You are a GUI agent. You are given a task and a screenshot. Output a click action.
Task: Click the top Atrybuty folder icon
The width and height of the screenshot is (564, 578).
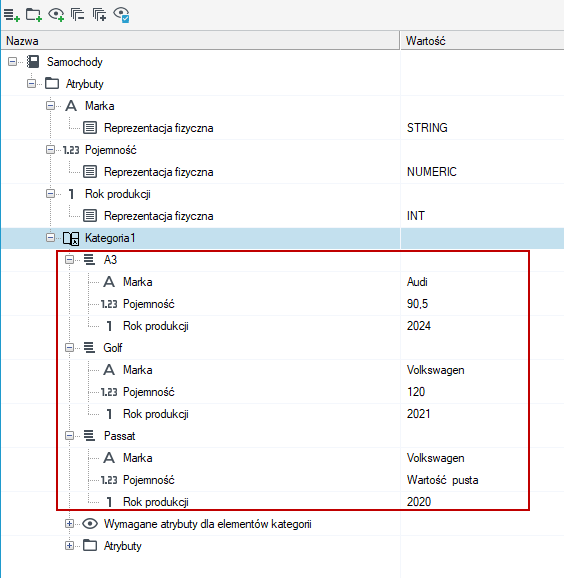tap(52, 84)
